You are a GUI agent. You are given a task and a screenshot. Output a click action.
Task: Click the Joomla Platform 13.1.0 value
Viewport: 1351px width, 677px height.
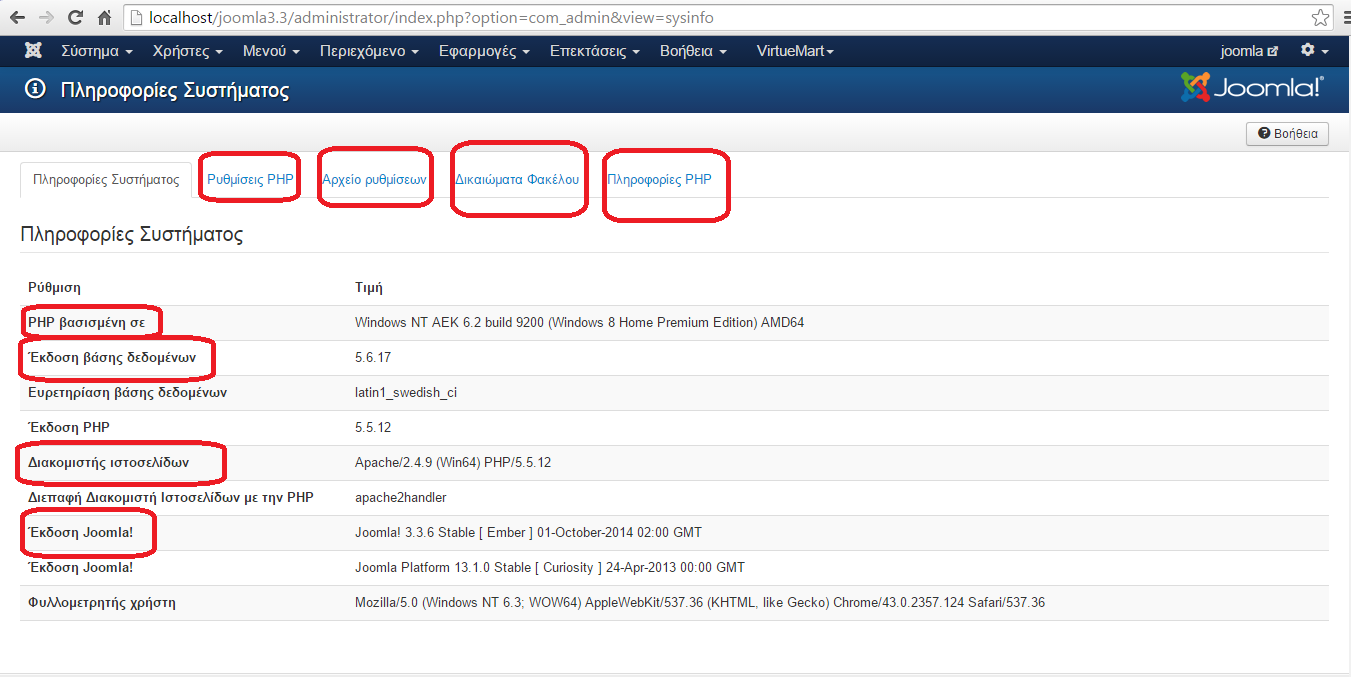[550, 568]
